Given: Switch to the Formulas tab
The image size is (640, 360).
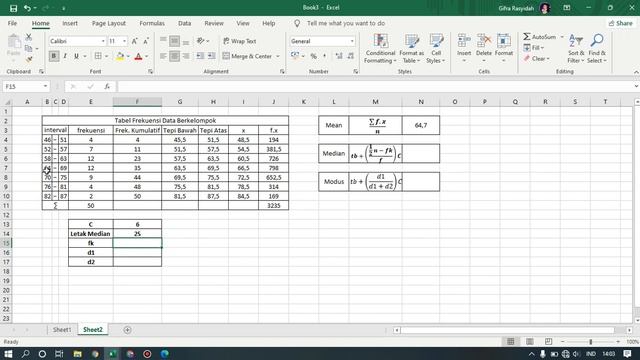Looking at the screenshot, I should click(152, 23).
